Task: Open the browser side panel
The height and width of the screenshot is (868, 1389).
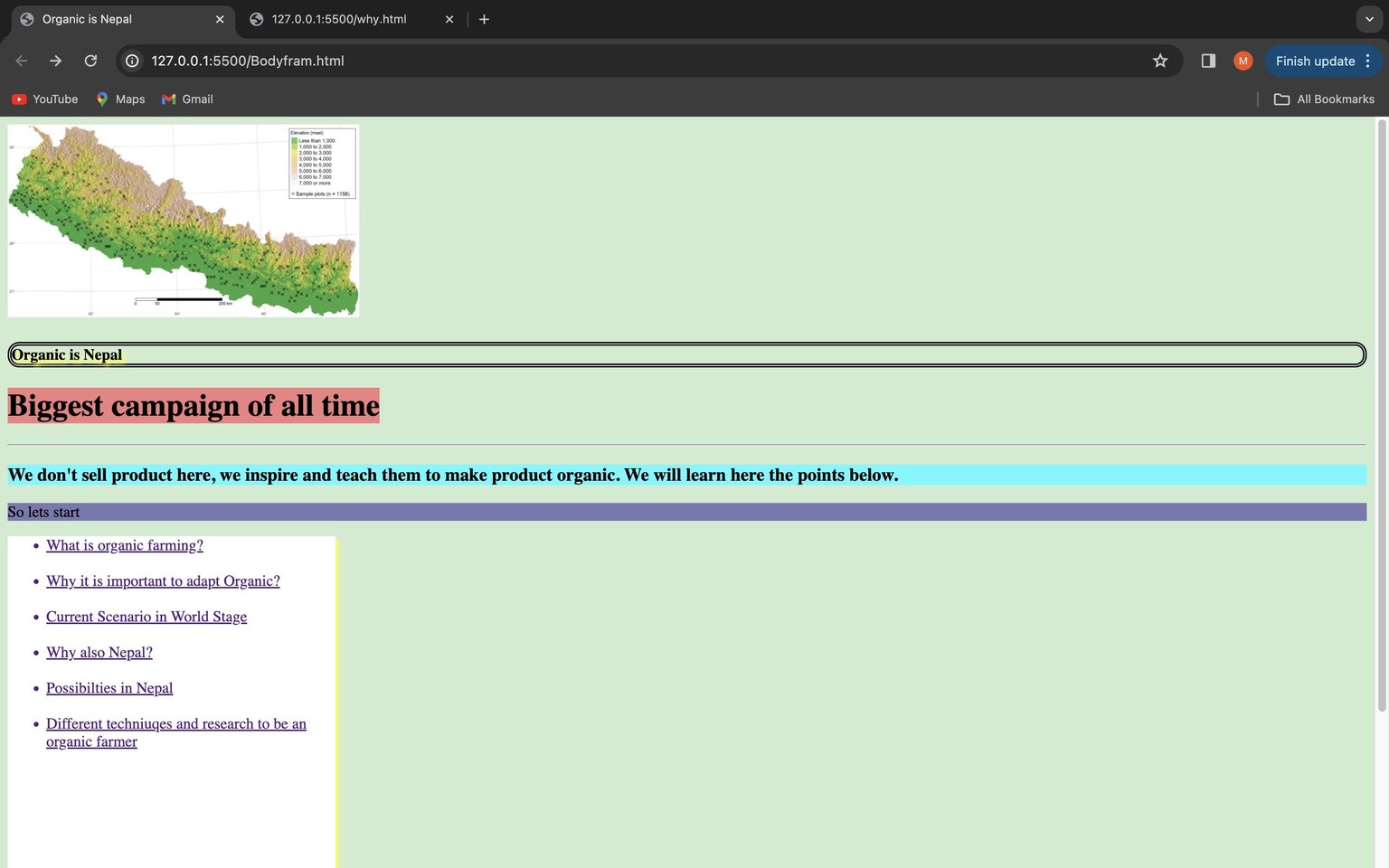Action: click(x=1208, y=61)
